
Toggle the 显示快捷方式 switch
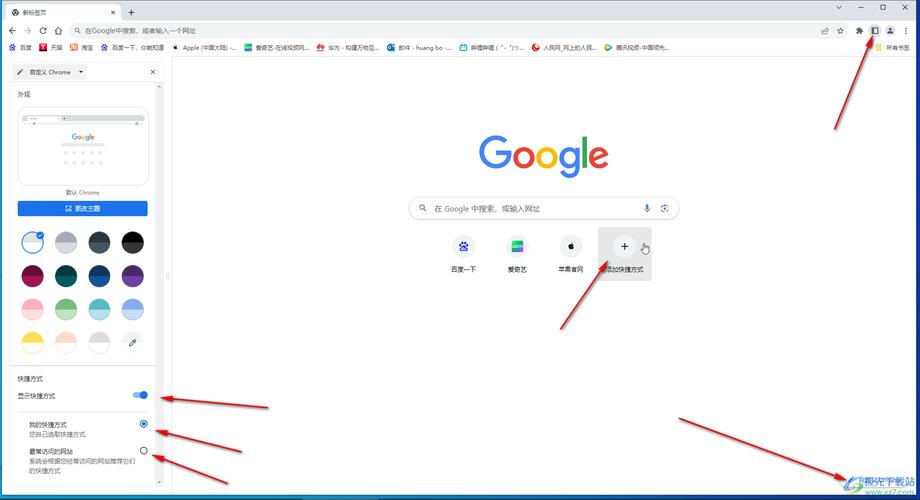140,395
